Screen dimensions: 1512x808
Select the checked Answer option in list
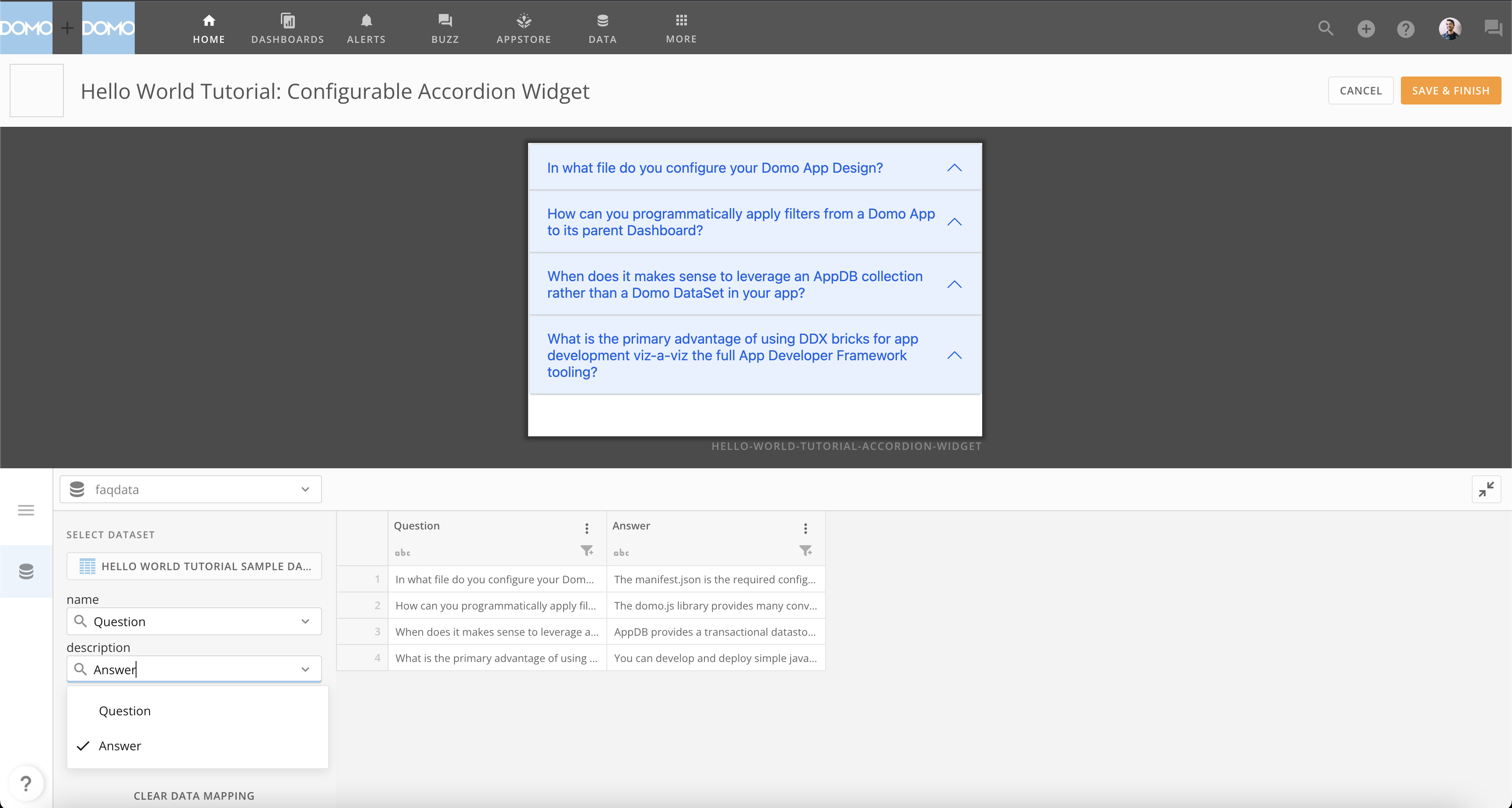coord(120,746)
